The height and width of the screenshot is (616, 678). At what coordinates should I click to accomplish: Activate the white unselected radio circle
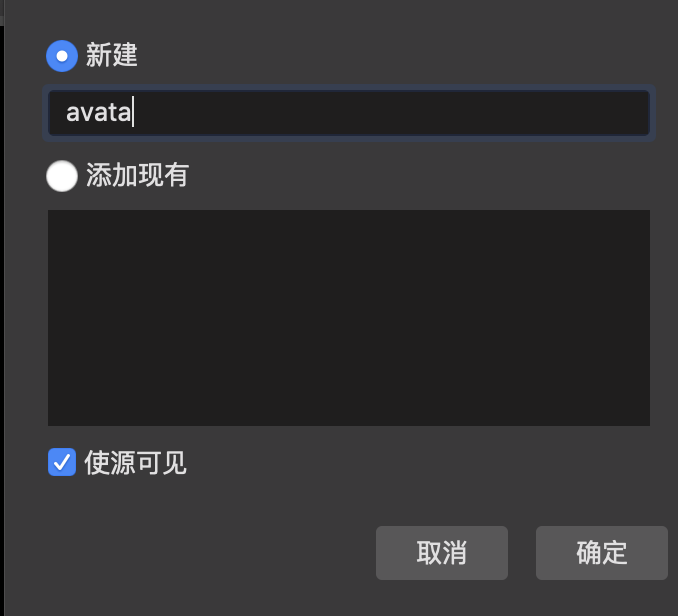click(x=62, y=176)
